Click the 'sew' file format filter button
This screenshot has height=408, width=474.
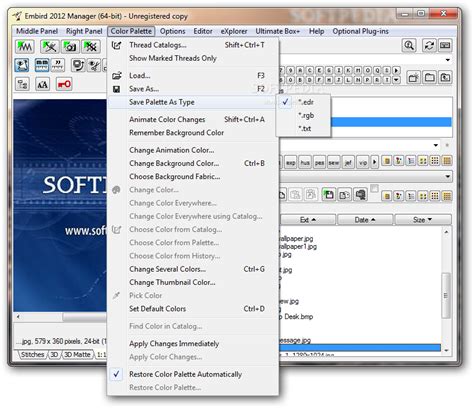(x=334, y=162)
